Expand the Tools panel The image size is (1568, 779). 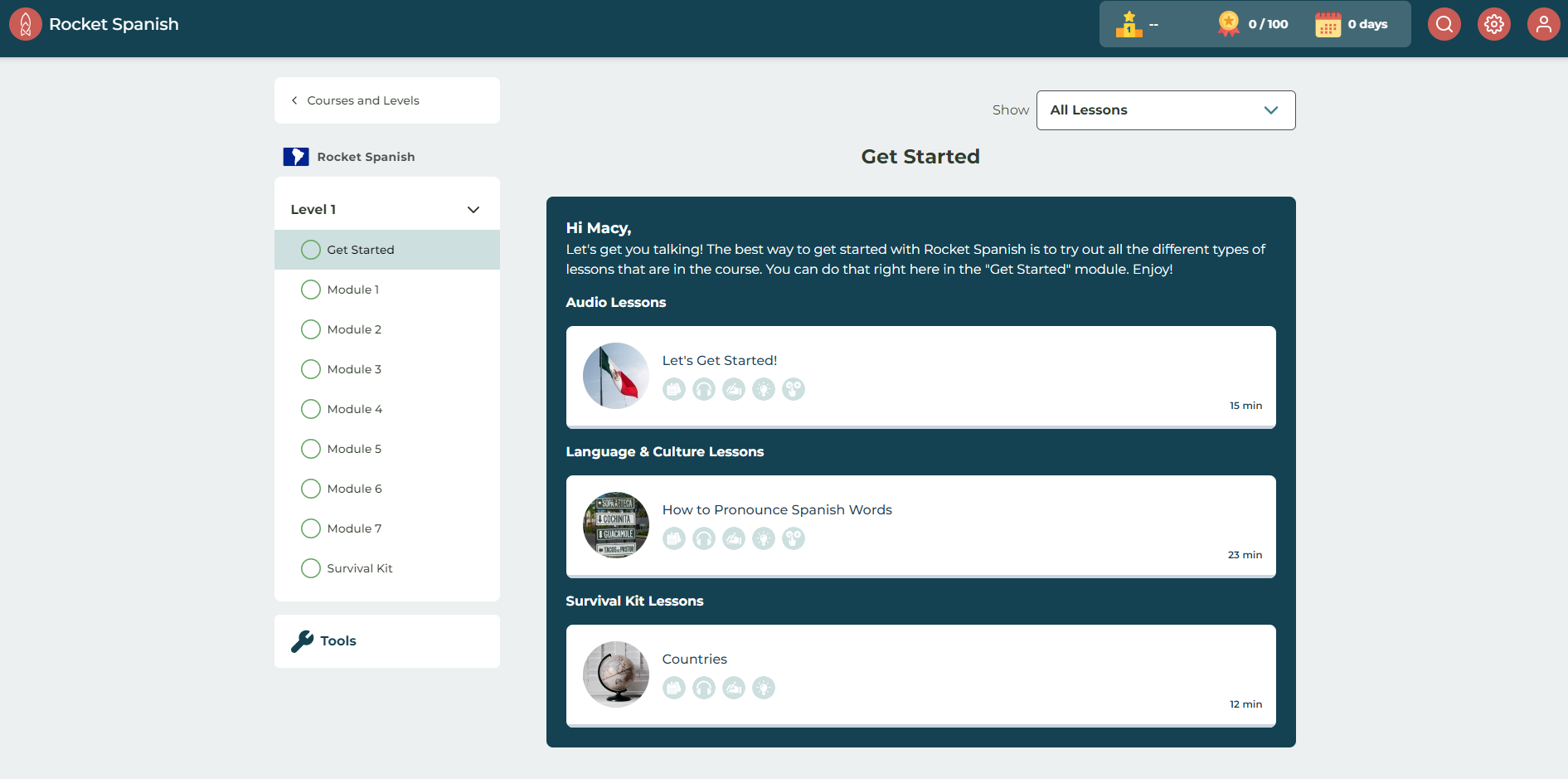(x=386, y=641)
